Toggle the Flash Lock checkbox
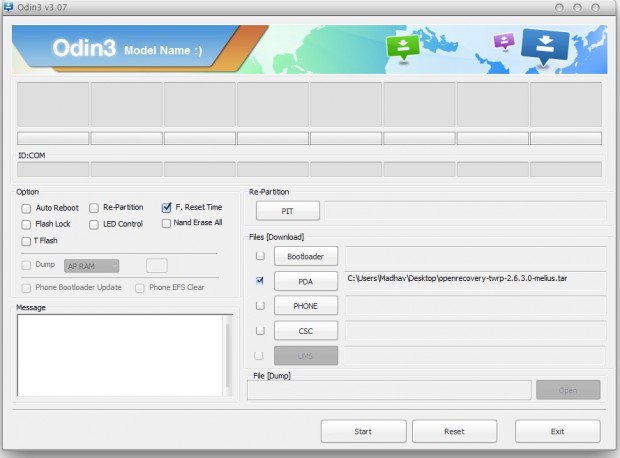The image size is (620, 458). [26, 224]
